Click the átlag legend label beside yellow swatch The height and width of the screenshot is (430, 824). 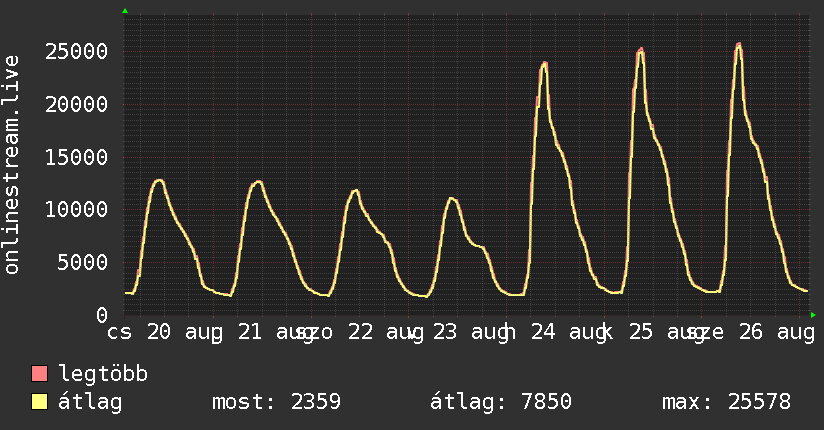pos(90,402)
